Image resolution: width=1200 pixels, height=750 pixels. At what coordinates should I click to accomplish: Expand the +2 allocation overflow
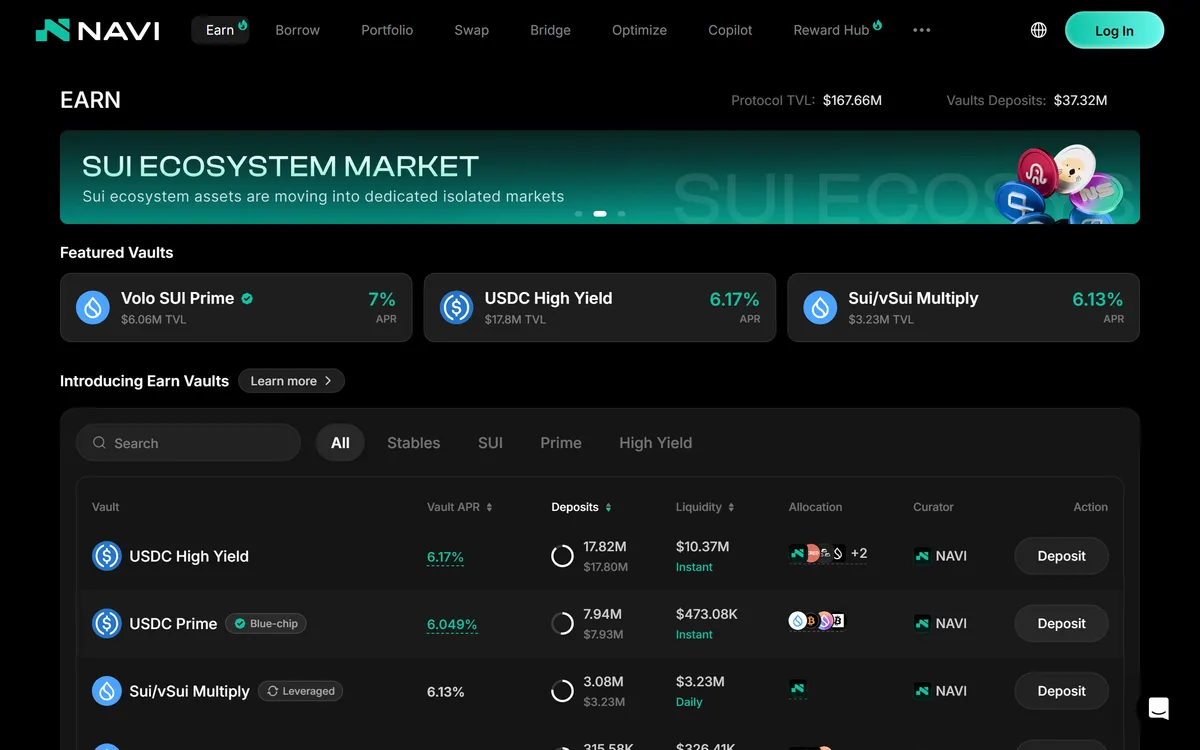tap(859, 553)
